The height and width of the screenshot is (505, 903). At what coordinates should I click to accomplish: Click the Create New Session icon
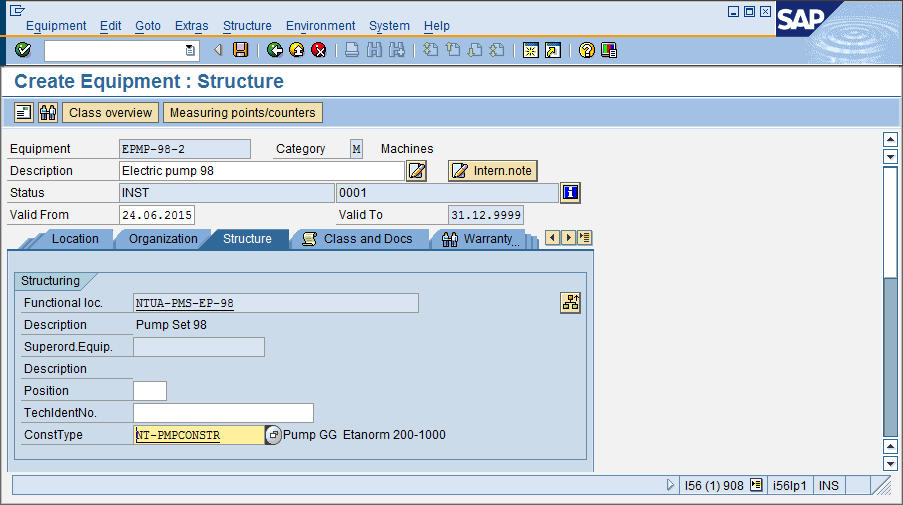pos(530,50)
